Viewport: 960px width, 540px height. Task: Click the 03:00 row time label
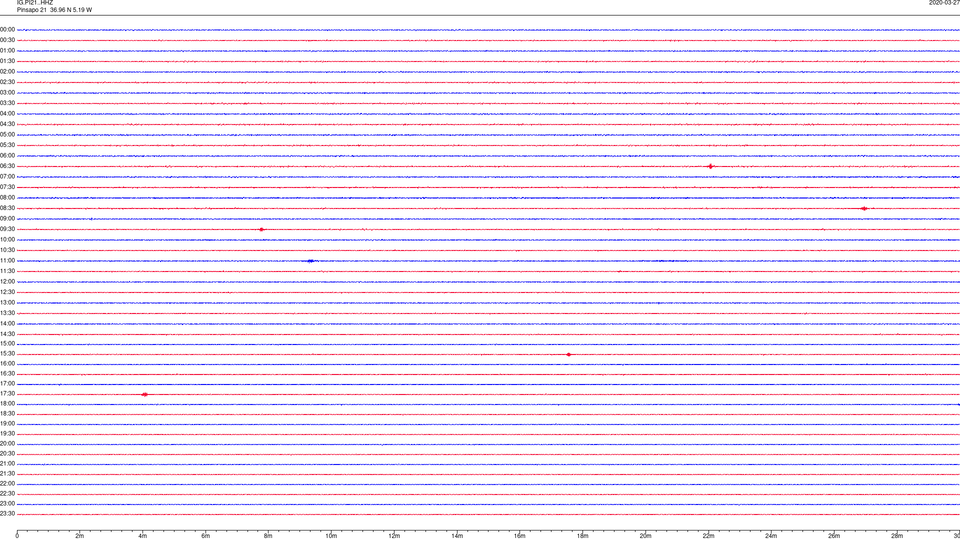(7, 92)
